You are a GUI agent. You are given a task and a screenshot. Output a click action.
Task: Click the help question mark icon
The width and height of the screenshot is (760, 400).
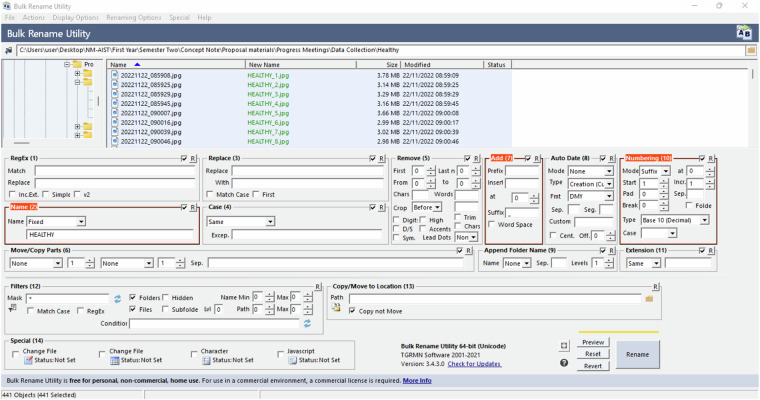[x=564, y=363]
